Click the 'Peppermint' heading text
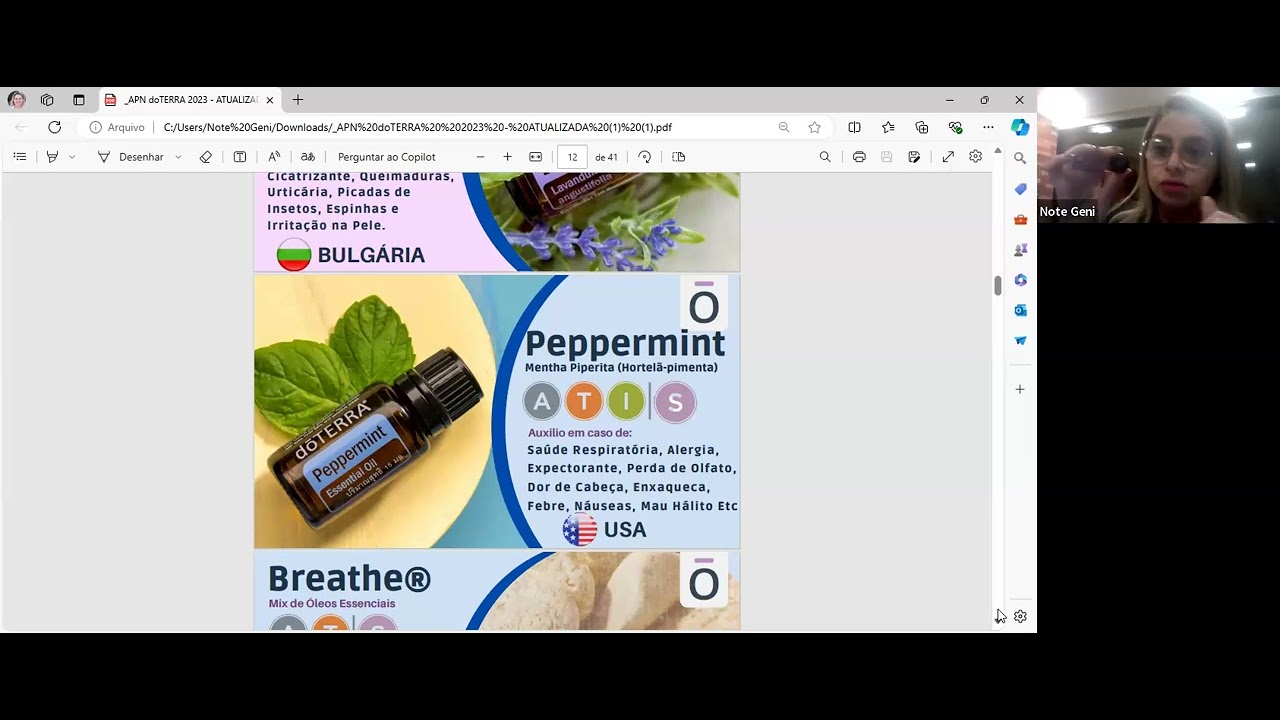 pyautogui.click(x=625, y=343)
